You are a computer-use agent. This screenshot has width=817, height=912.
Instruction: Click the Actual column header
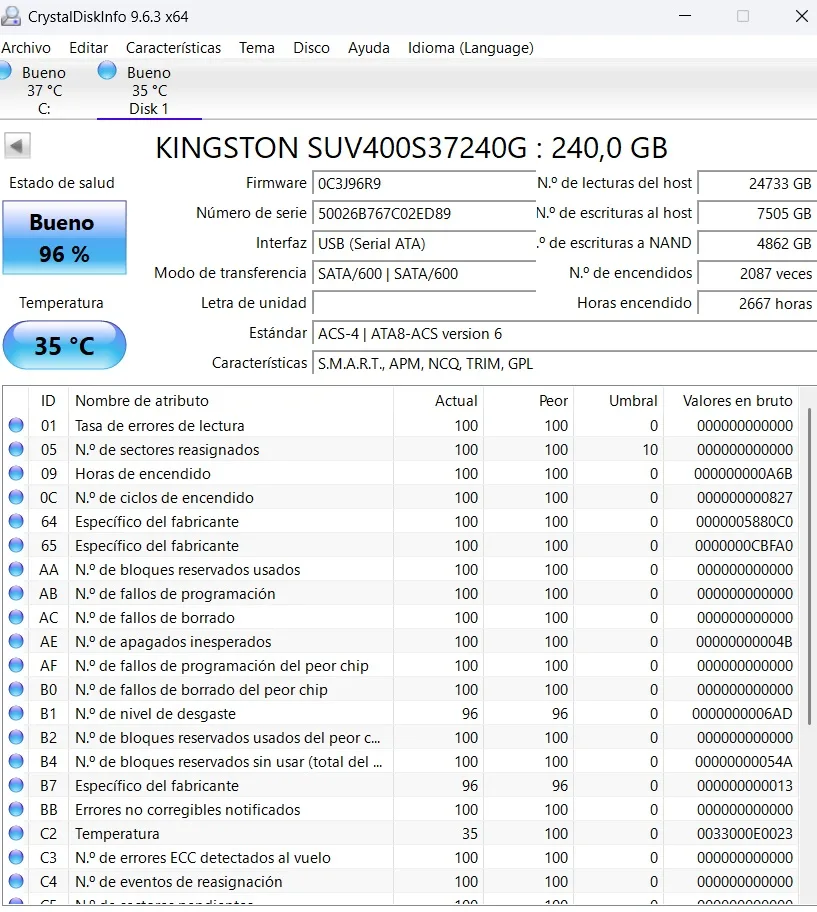(x=438, y=401)
